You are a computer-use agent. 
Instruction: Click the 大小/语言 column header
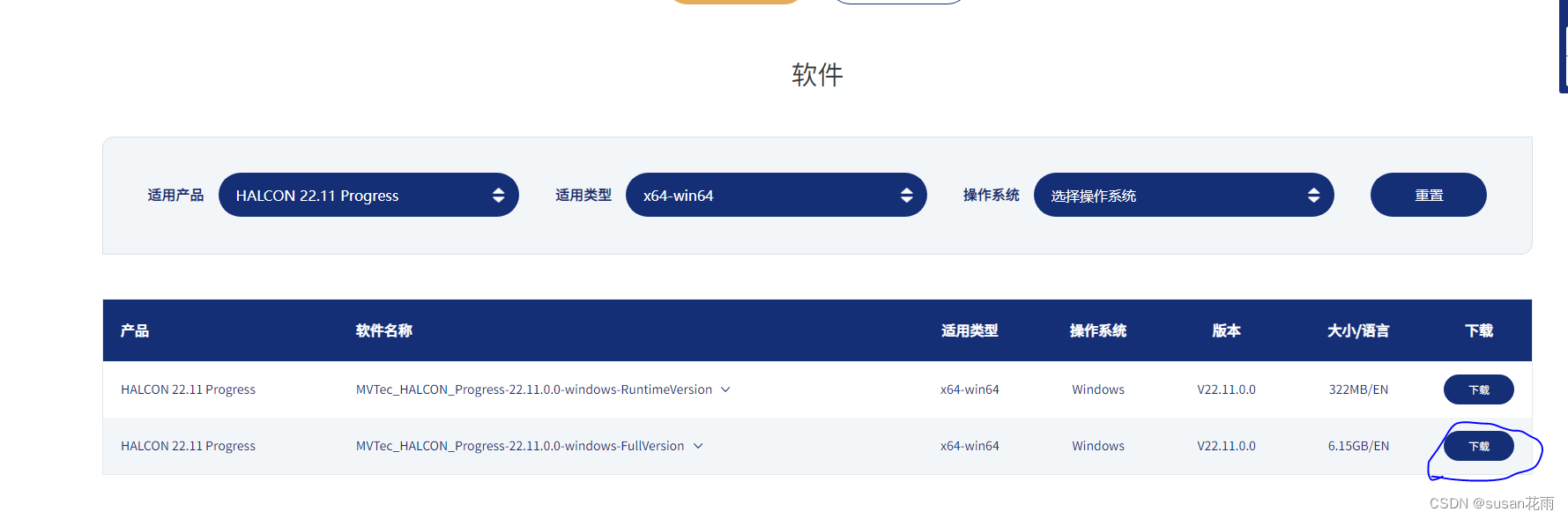1358,330
